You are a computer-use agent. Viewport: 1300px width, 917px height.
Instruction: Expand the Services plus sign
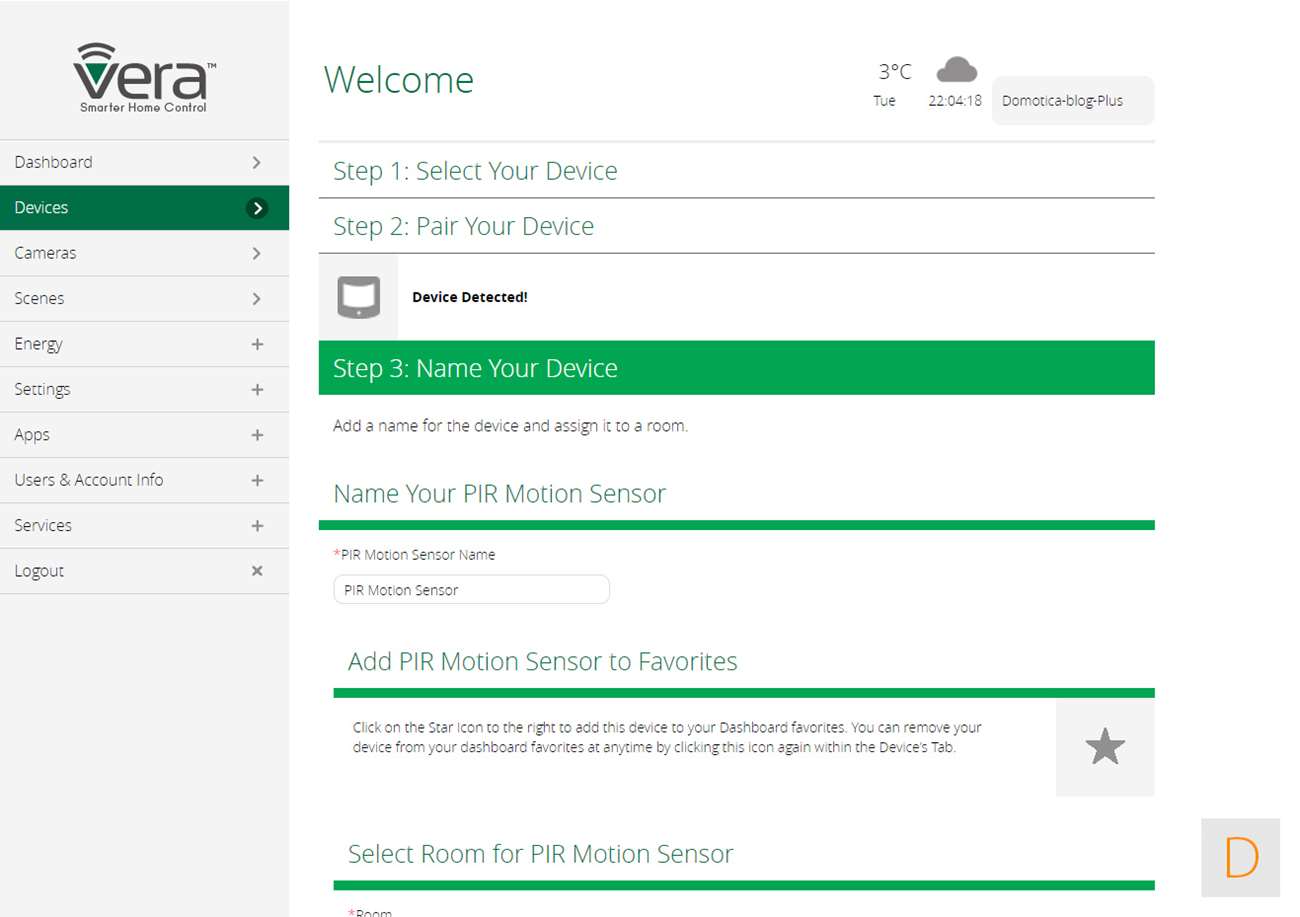coord(257,526)
